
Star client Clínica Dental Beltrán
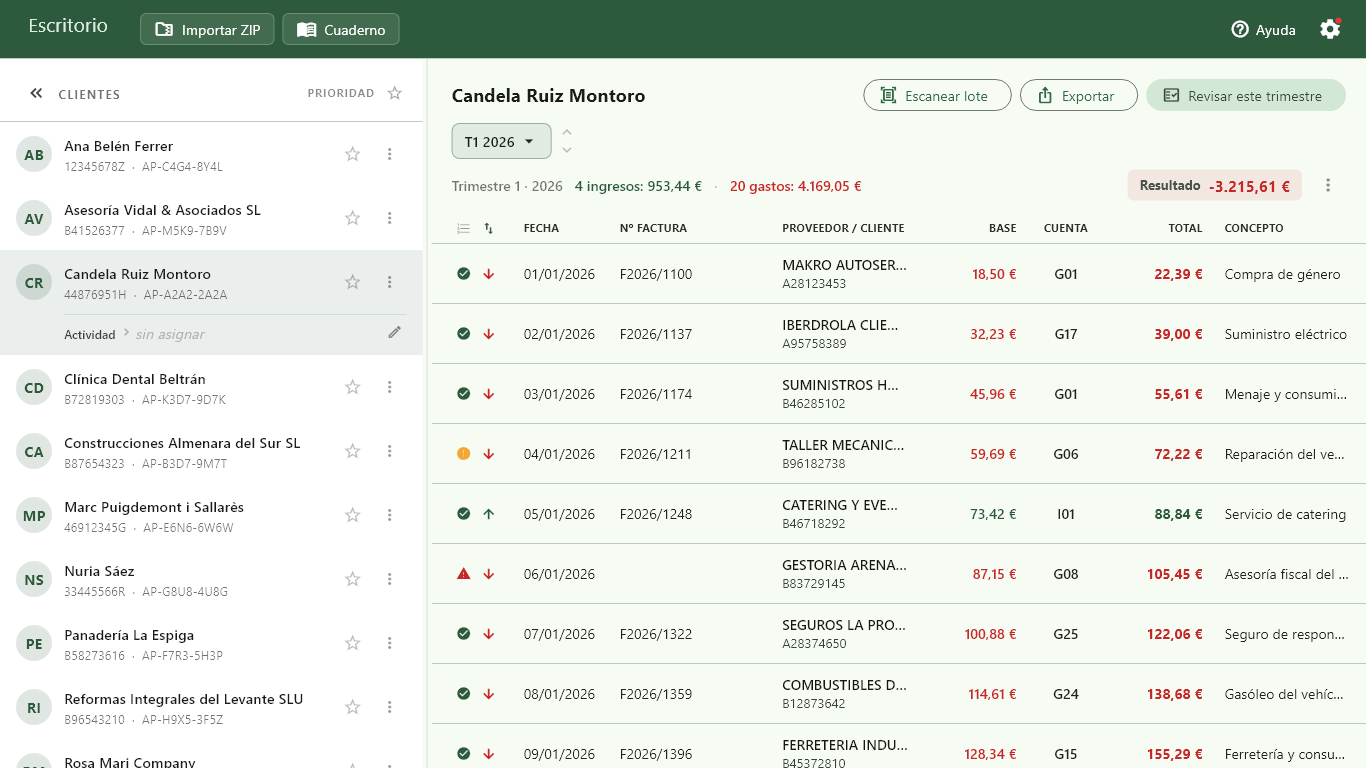pos(352,387)
